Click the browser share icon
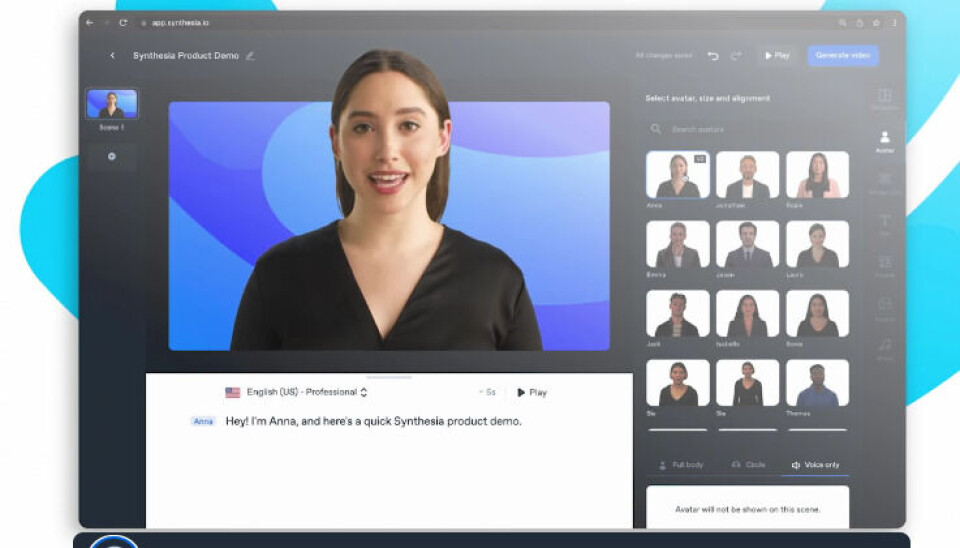 pos(860,23)
